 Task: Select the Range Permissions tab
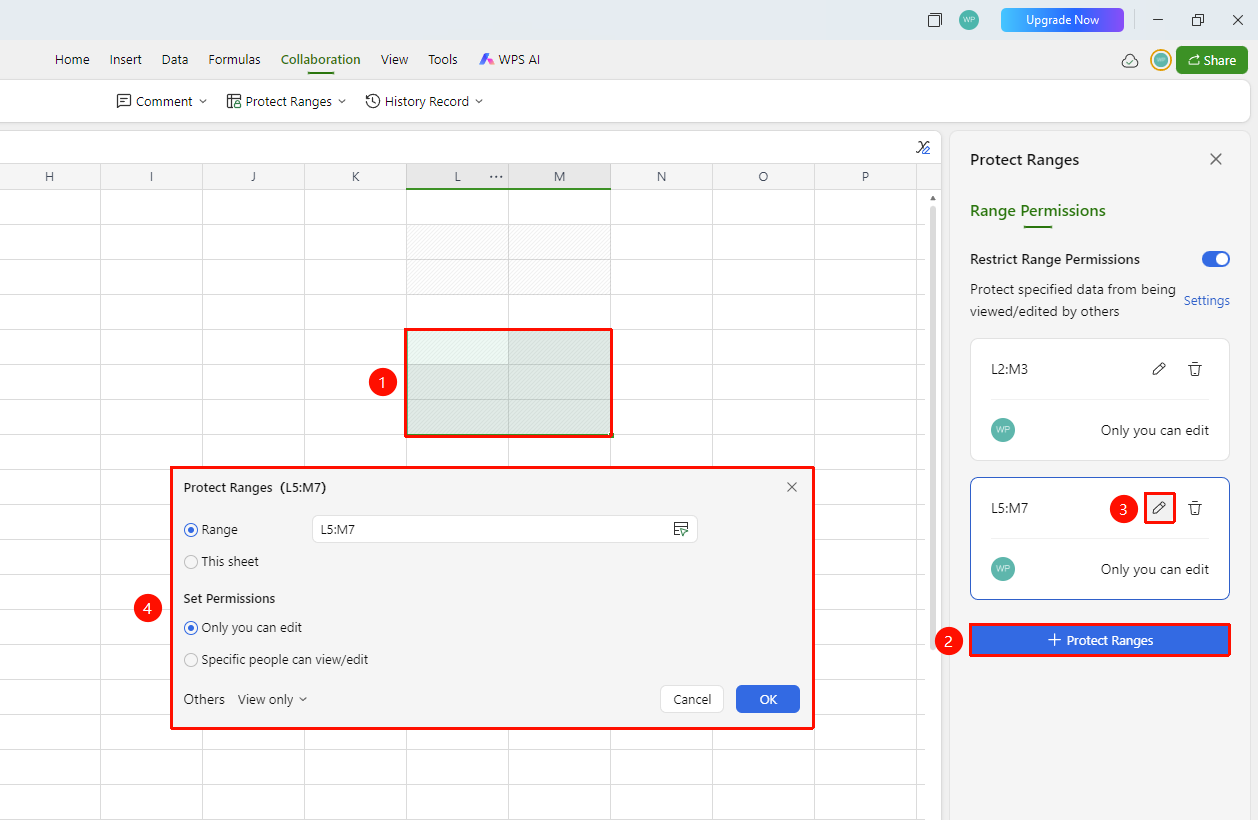pyautogui.click(x=1038, y=211)
